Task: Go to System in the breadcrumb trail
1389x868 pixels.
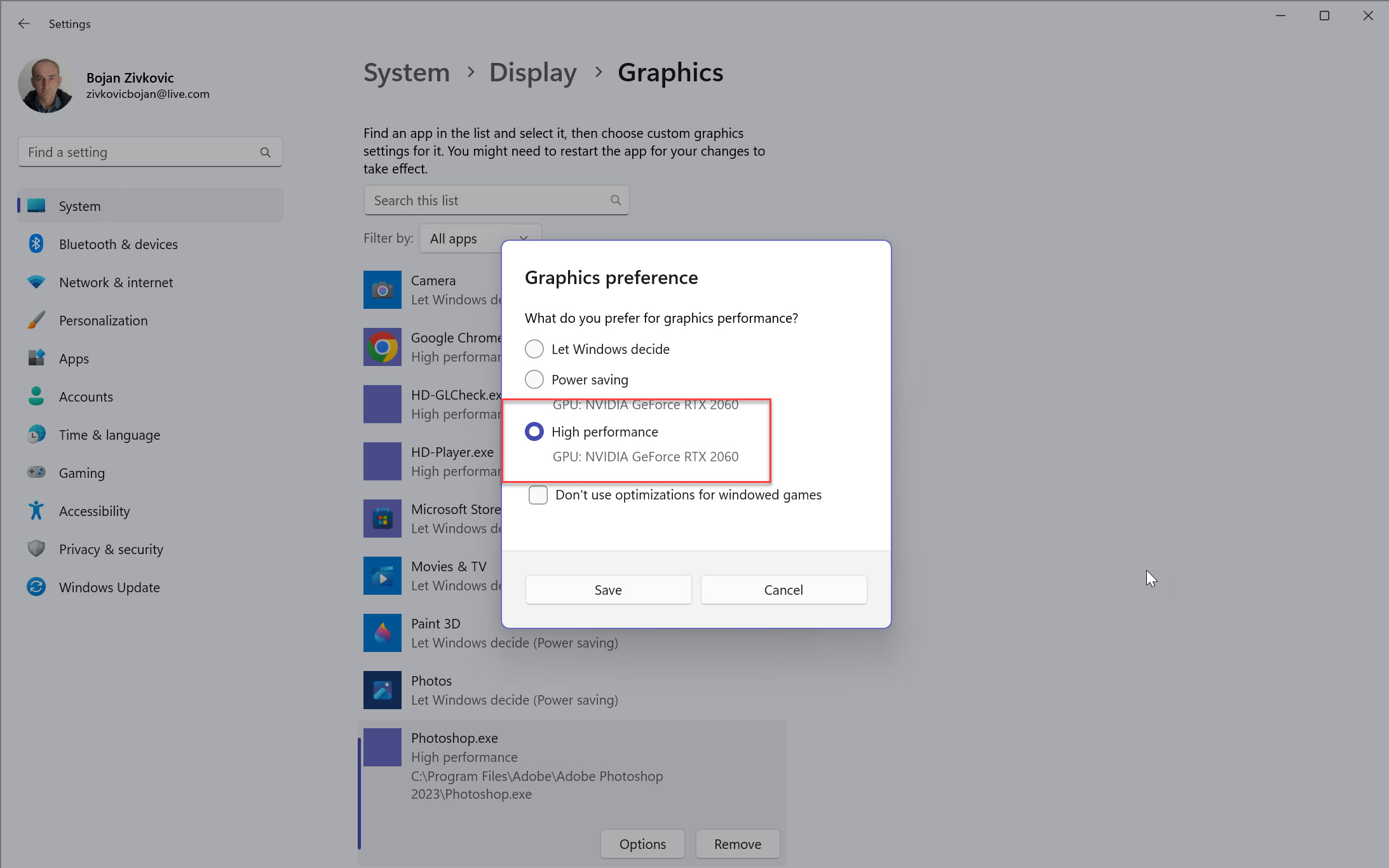Action: 406,72
